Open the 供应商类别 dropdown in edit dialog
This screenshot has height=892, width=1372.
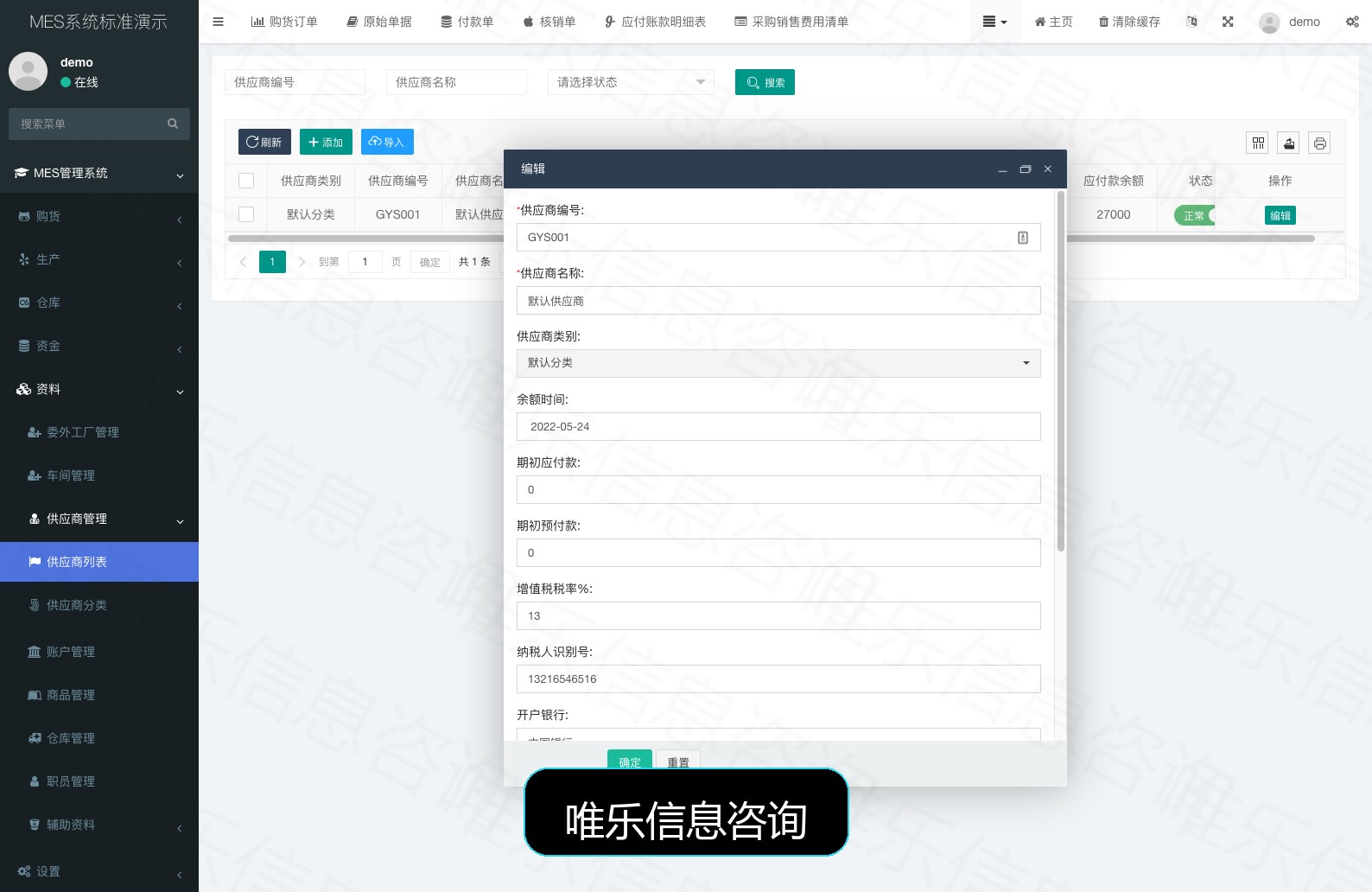pos(778,363)
